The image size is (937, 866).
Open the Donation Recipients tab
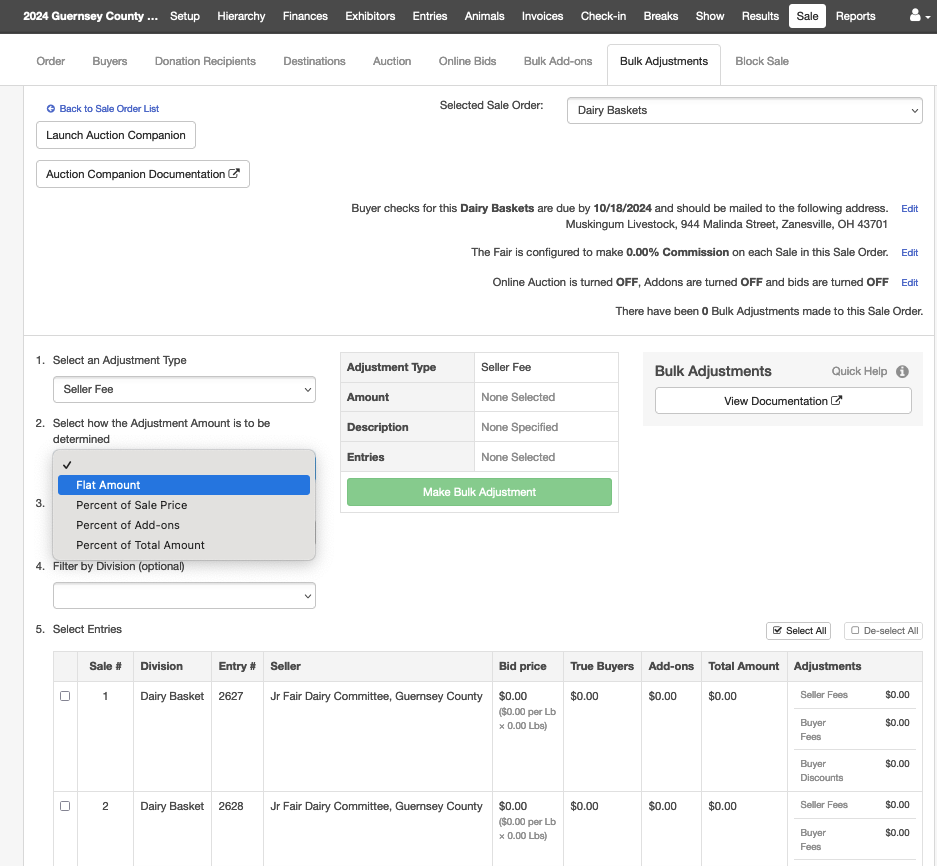coord(205,61)
